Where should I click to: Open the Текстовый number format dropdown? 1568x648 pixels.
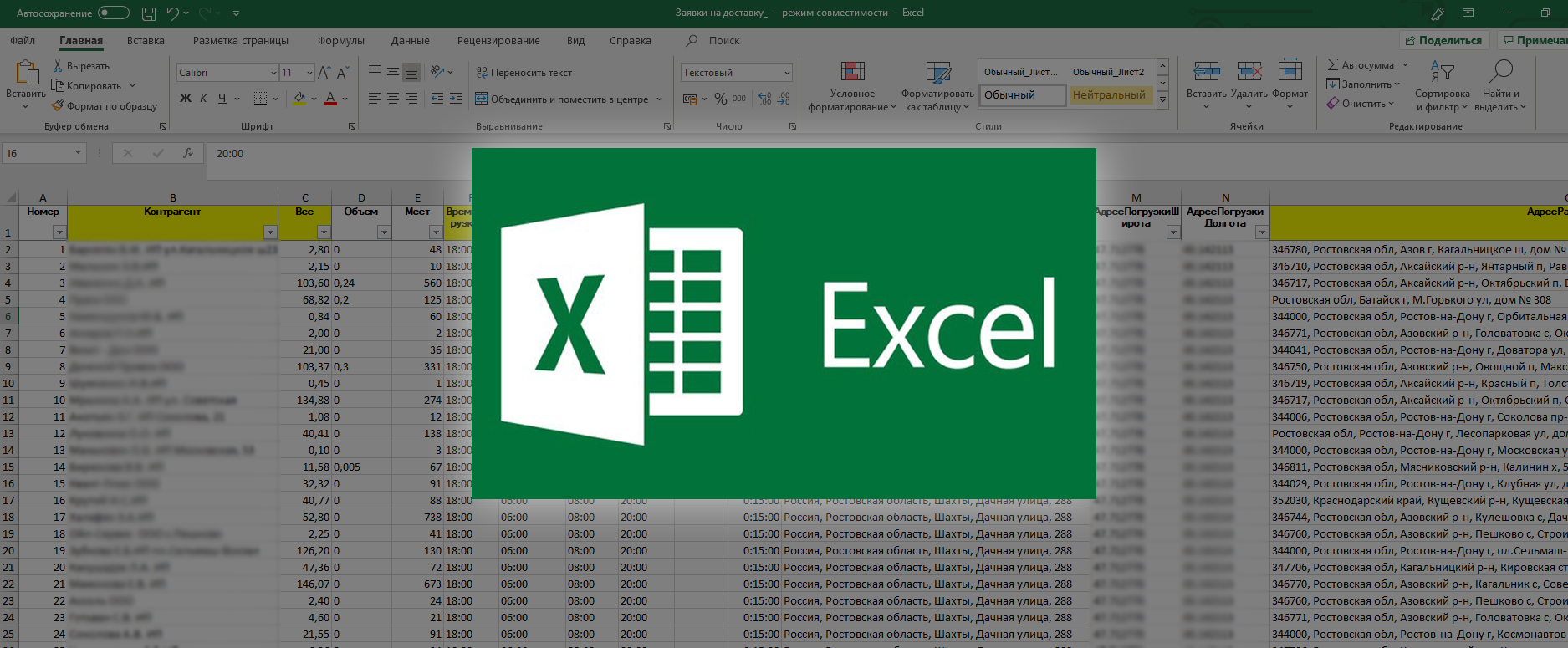(787, 73)
